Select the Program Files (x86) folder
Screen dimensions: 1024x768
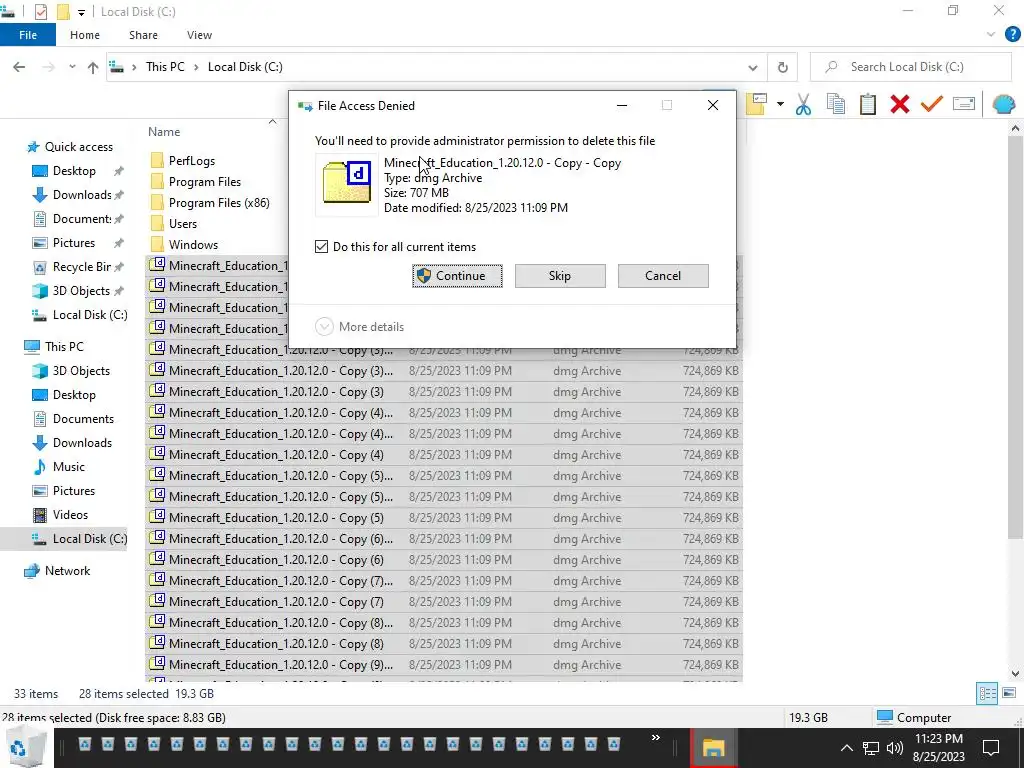219,202
